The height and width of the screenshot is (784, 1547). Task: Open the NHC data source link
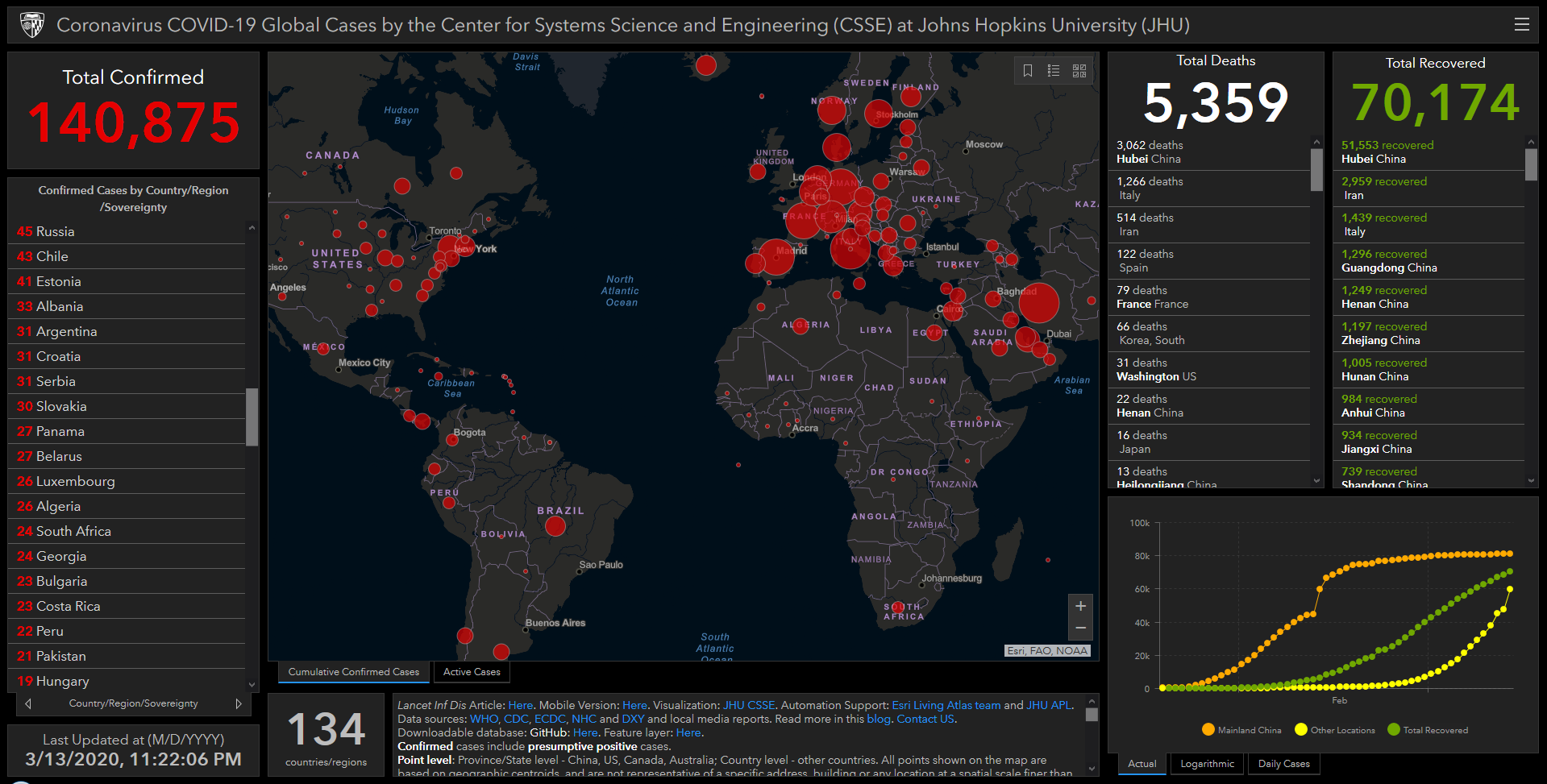tap(584, 719)
